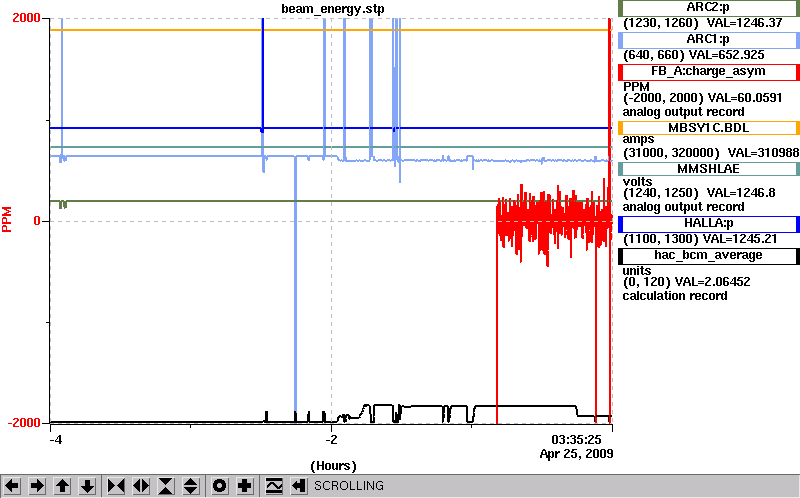Click the MMSHLAE VAL=1246.8 reading
The image size is (800, 498).
pyautogui.click(x=741, y=193)
